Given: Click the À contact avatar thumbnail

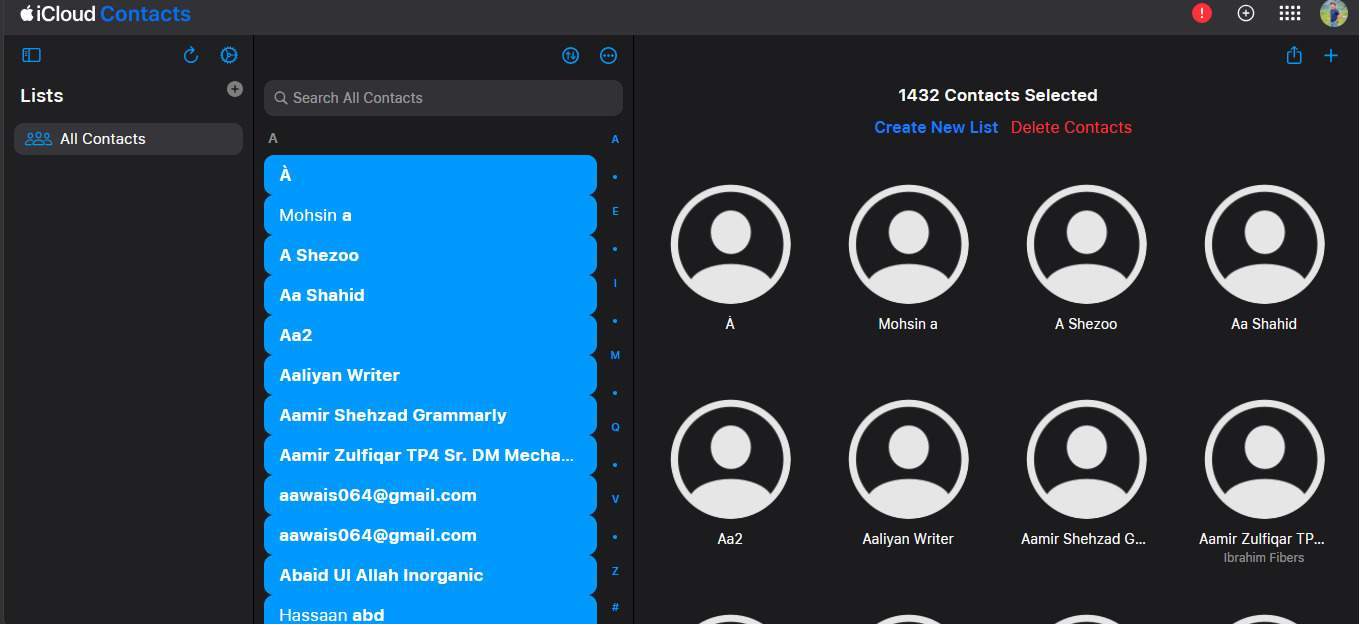Looking at the screenshot, I should (730, 244).
